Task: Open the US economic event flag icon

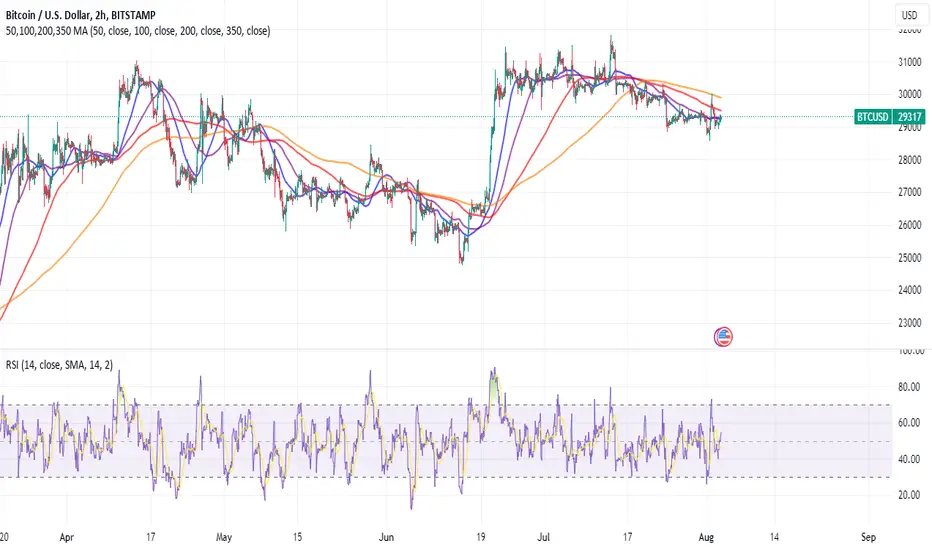Action: coord(723,337)
